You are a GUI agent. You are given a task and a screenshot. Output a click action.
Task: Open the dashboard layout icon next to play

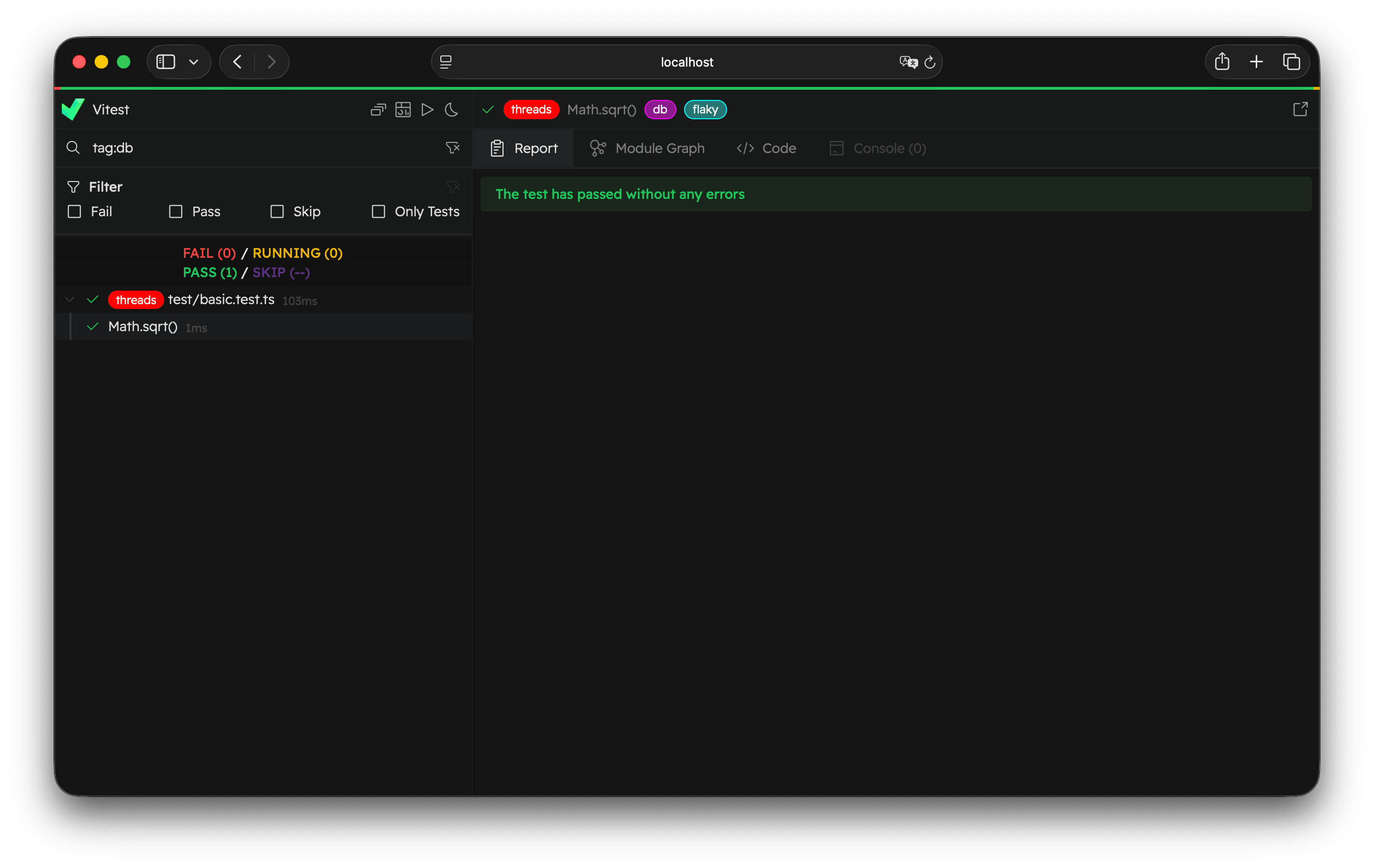[x=402, y=110]
